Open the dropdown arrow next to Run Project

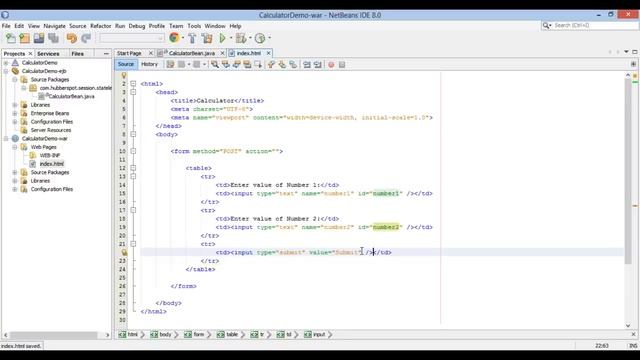[x=231, y=38]
